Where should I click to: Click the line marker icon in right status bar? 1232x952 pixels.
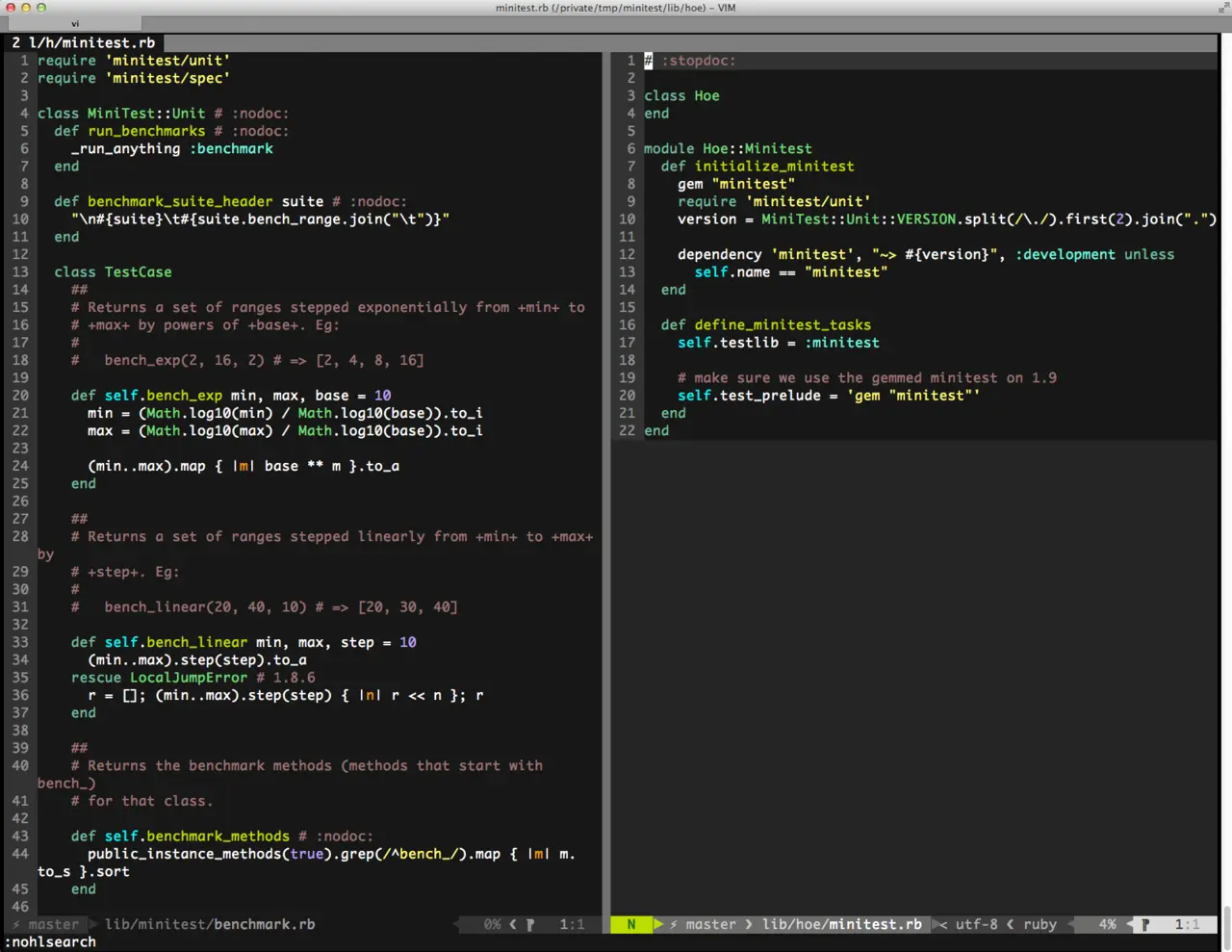[1145, 924]
